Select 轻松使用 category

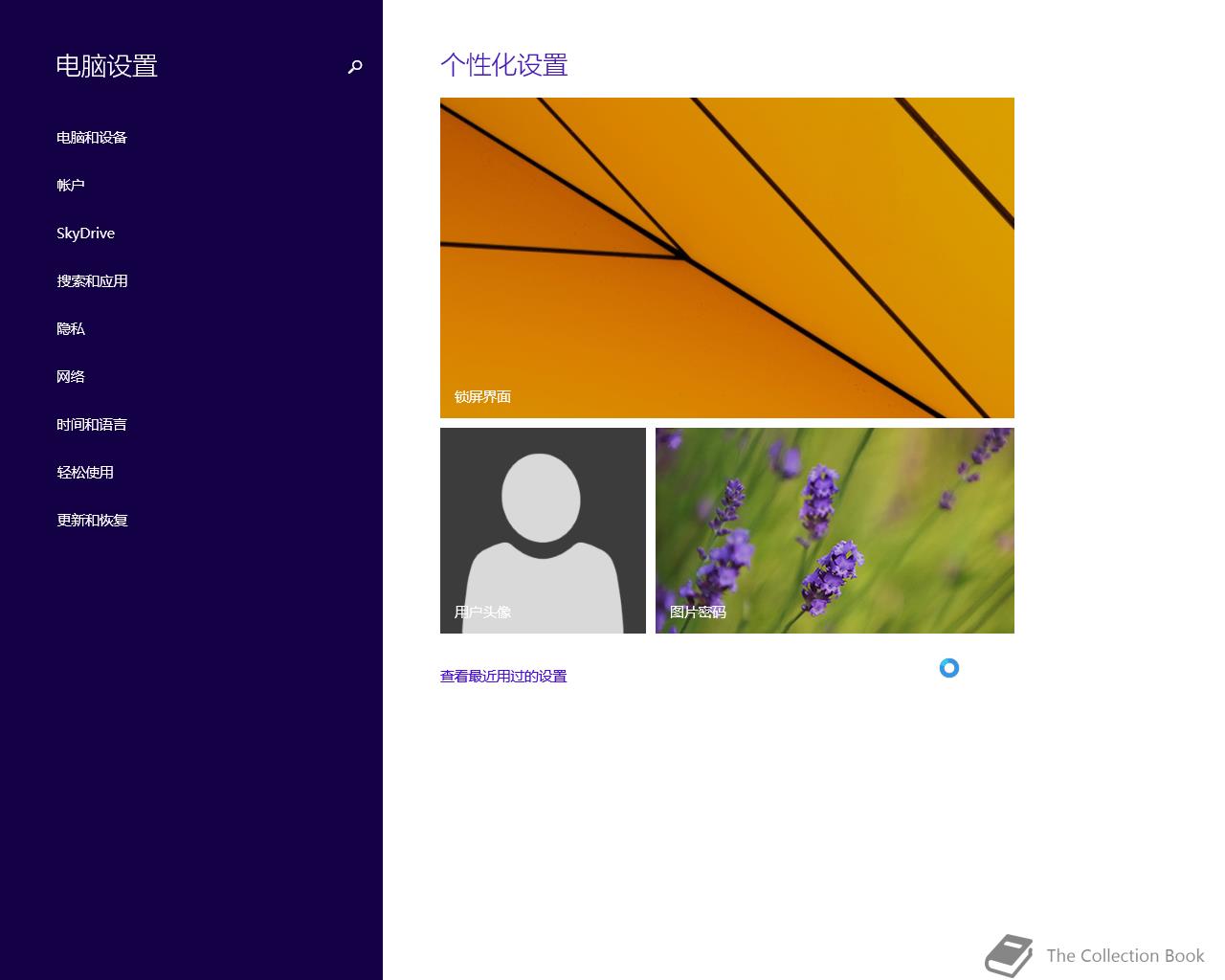point(85,473)
